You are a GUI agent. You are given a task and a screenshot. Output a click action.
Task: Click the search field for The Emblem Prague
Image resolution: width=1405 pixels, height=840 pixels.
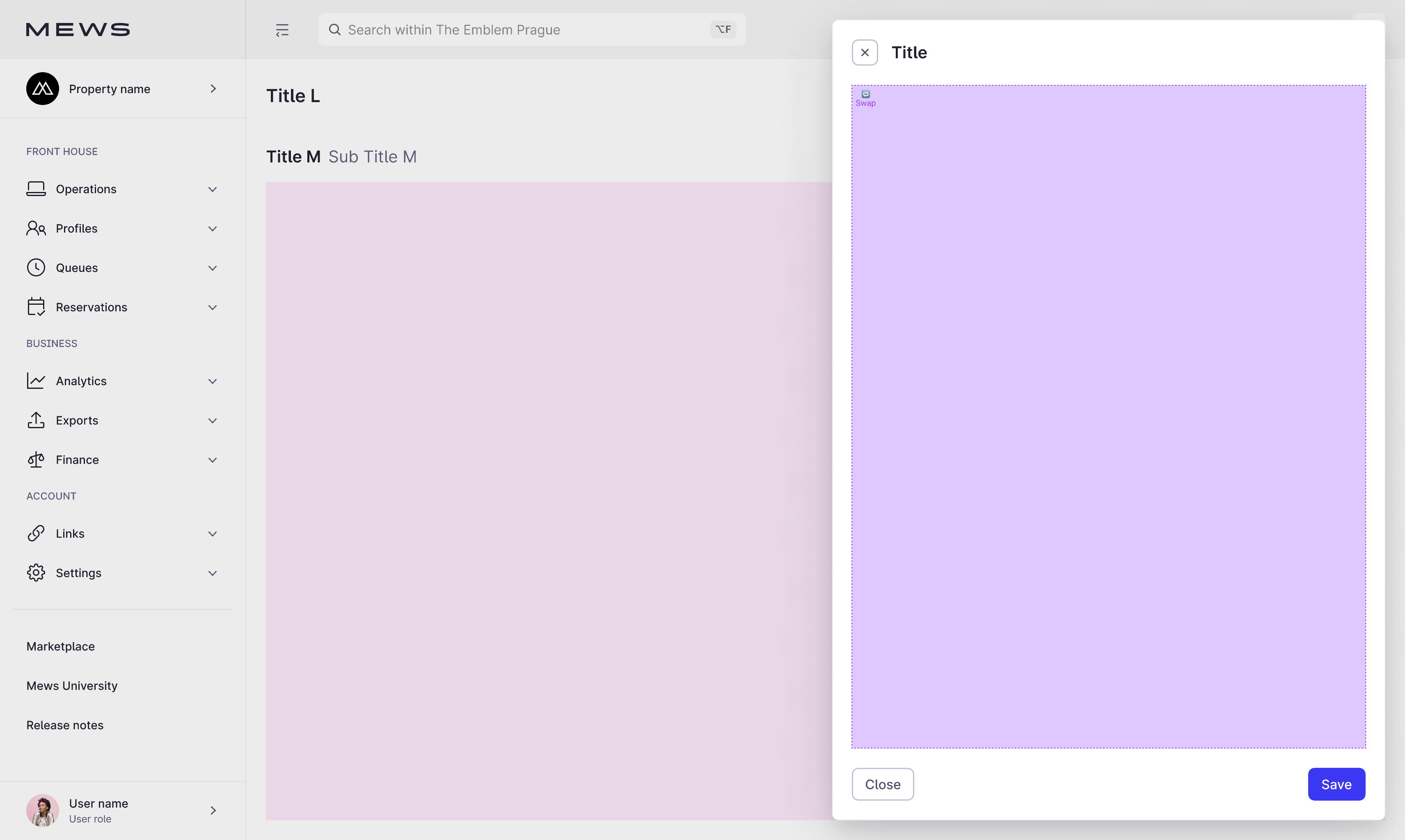510,30
